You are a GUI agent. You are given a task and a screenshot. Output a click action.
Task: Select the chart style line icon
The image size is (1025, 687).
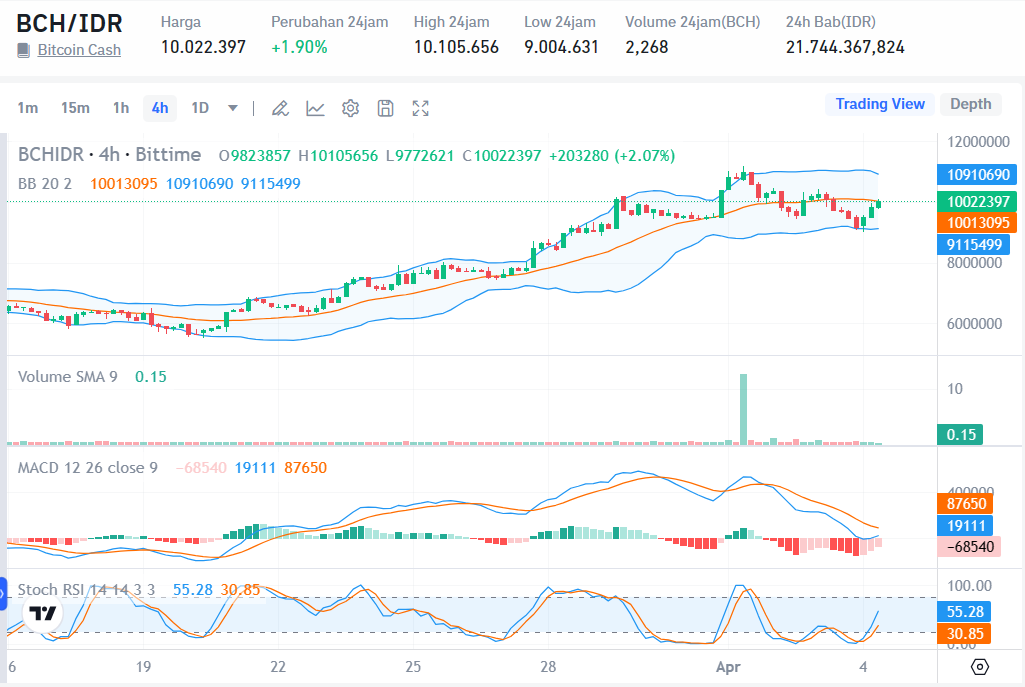click(315, 107)
